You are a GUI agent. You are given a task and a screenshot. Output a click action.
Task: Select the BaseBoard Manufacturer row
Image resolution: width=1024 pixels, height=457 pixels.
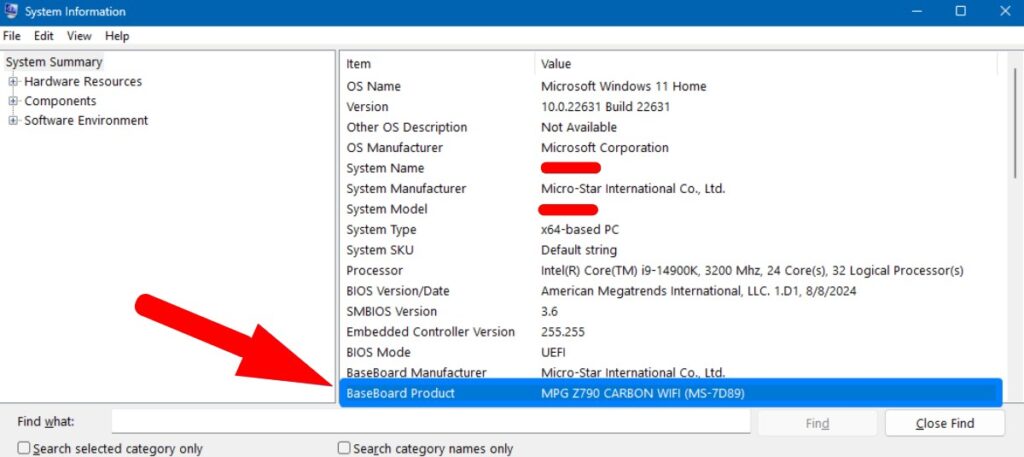(671, 372)
